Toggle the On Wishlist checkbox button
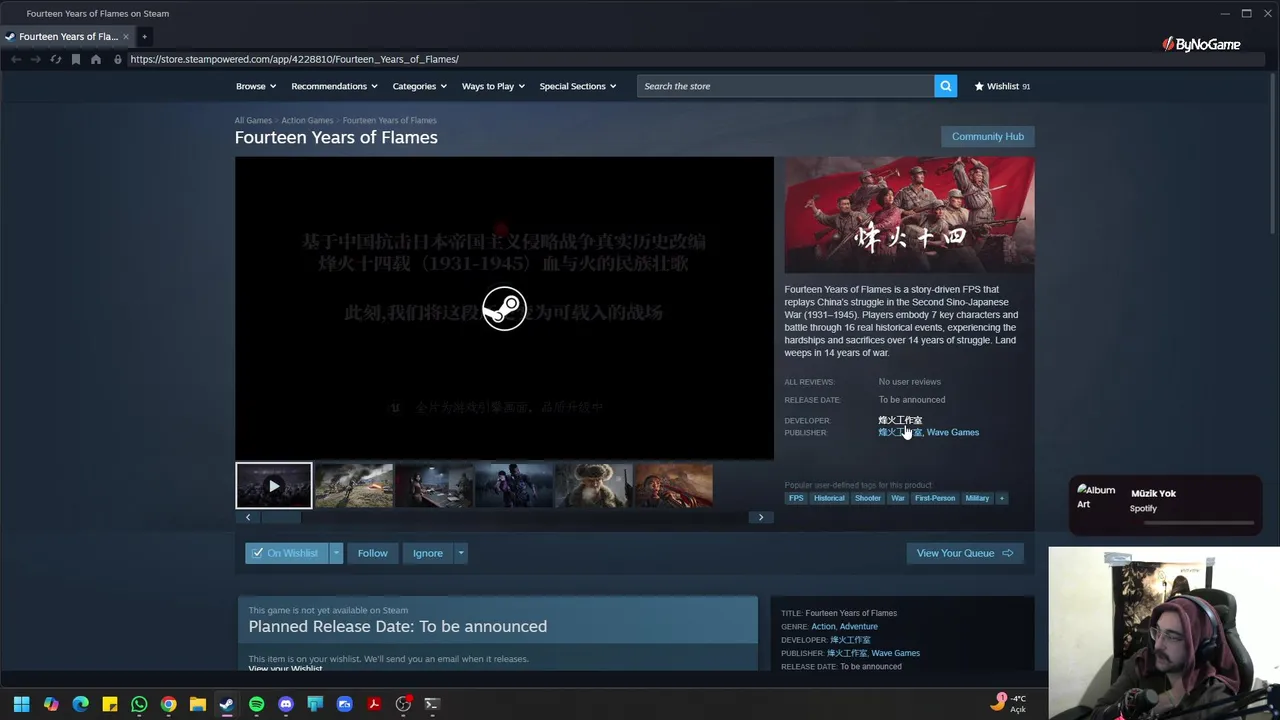This screenshot has width=1280, height=720. [286, 553]
